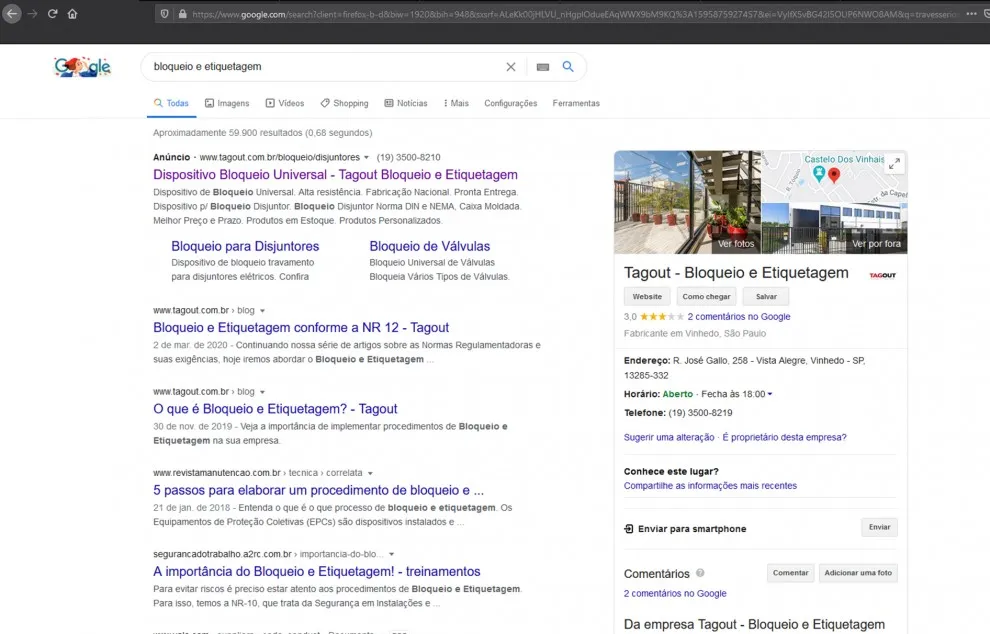990x634 pixels.
Task: Open the Mais menu
Action: [456, 103]
